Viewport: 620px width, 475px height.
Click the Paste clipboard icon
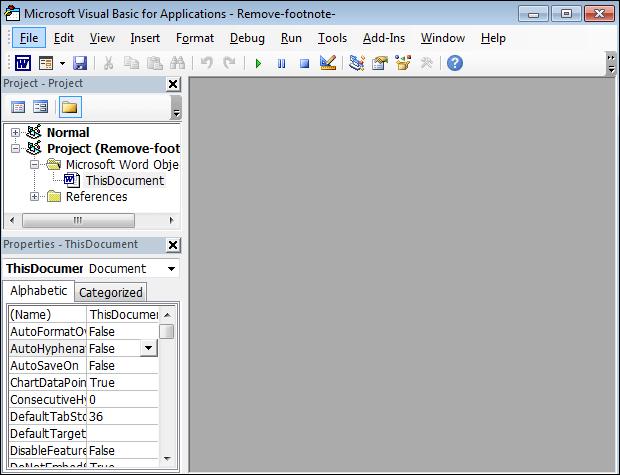click(155, 63)
